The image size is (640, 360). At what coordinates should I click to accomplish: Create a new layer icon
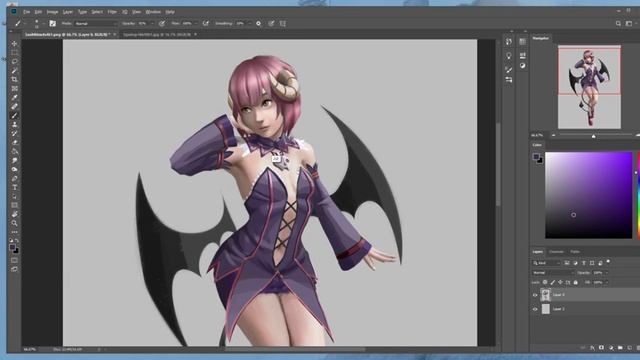(629, 348)
